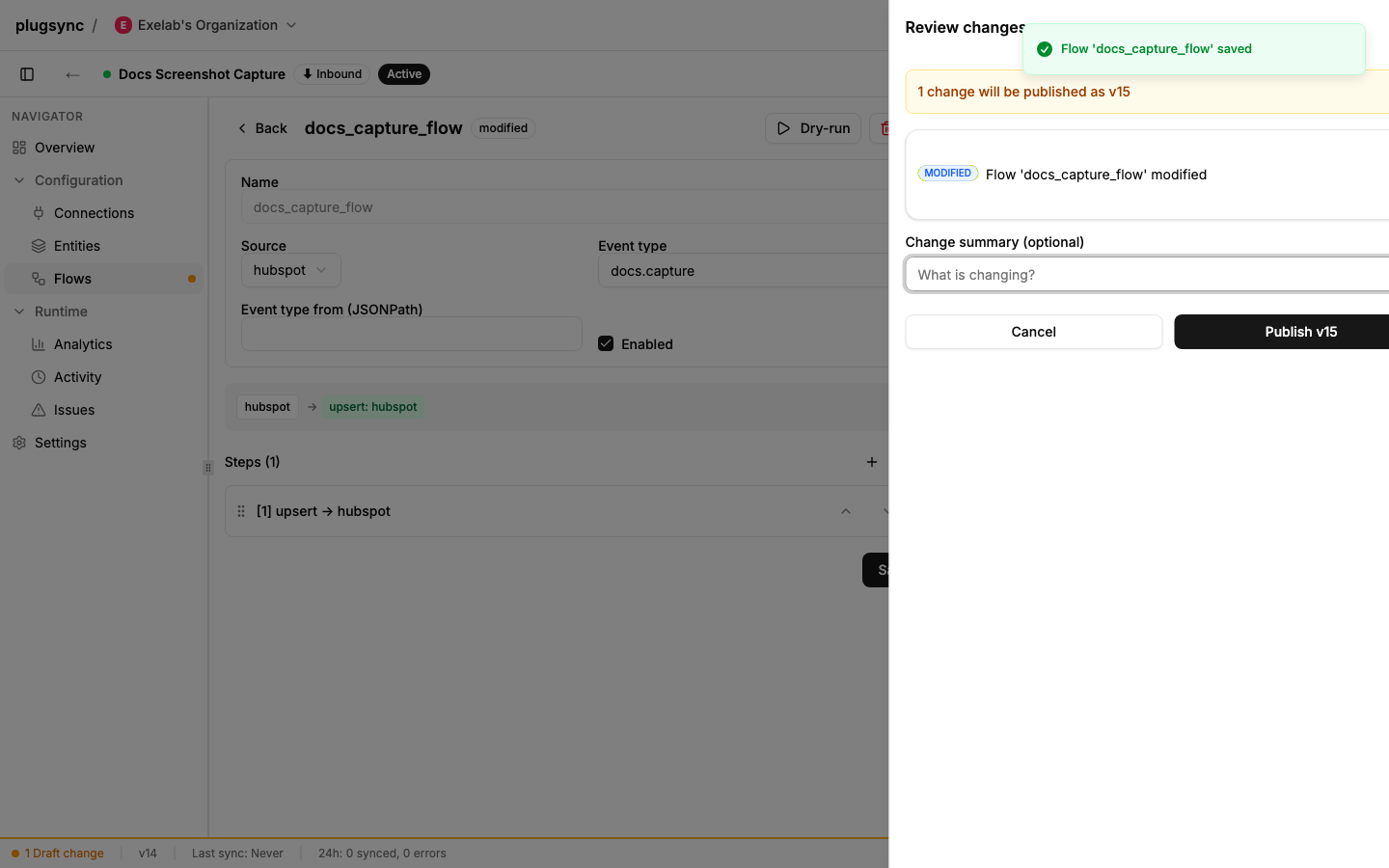Click plugsync logo link
Screen dimensions: 1389x868
tap(49, 25)
